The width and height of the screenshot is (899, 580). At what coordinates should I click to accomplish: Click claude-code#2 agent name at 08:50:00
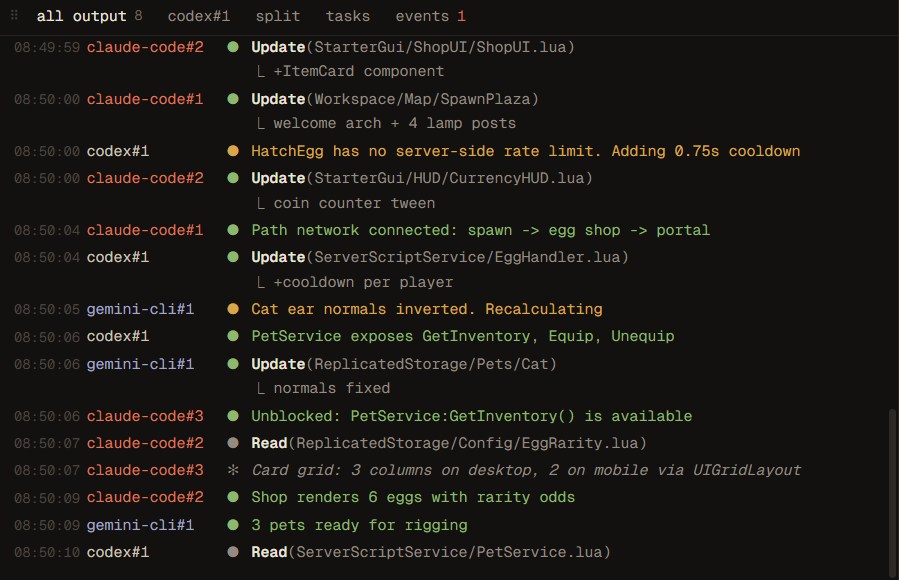click(145, 178)
